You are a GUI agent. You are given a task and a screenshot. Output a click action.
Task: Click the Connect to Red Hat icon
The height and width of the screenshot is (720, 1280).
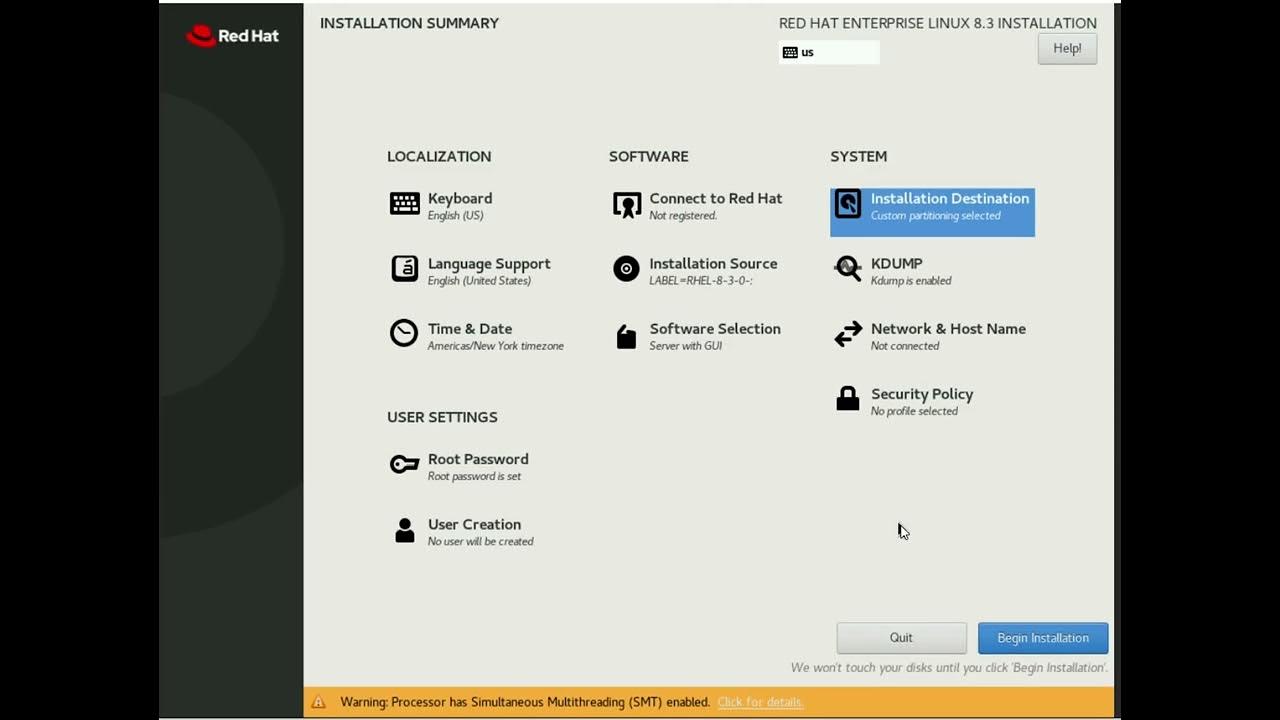(x=627, y=205)
